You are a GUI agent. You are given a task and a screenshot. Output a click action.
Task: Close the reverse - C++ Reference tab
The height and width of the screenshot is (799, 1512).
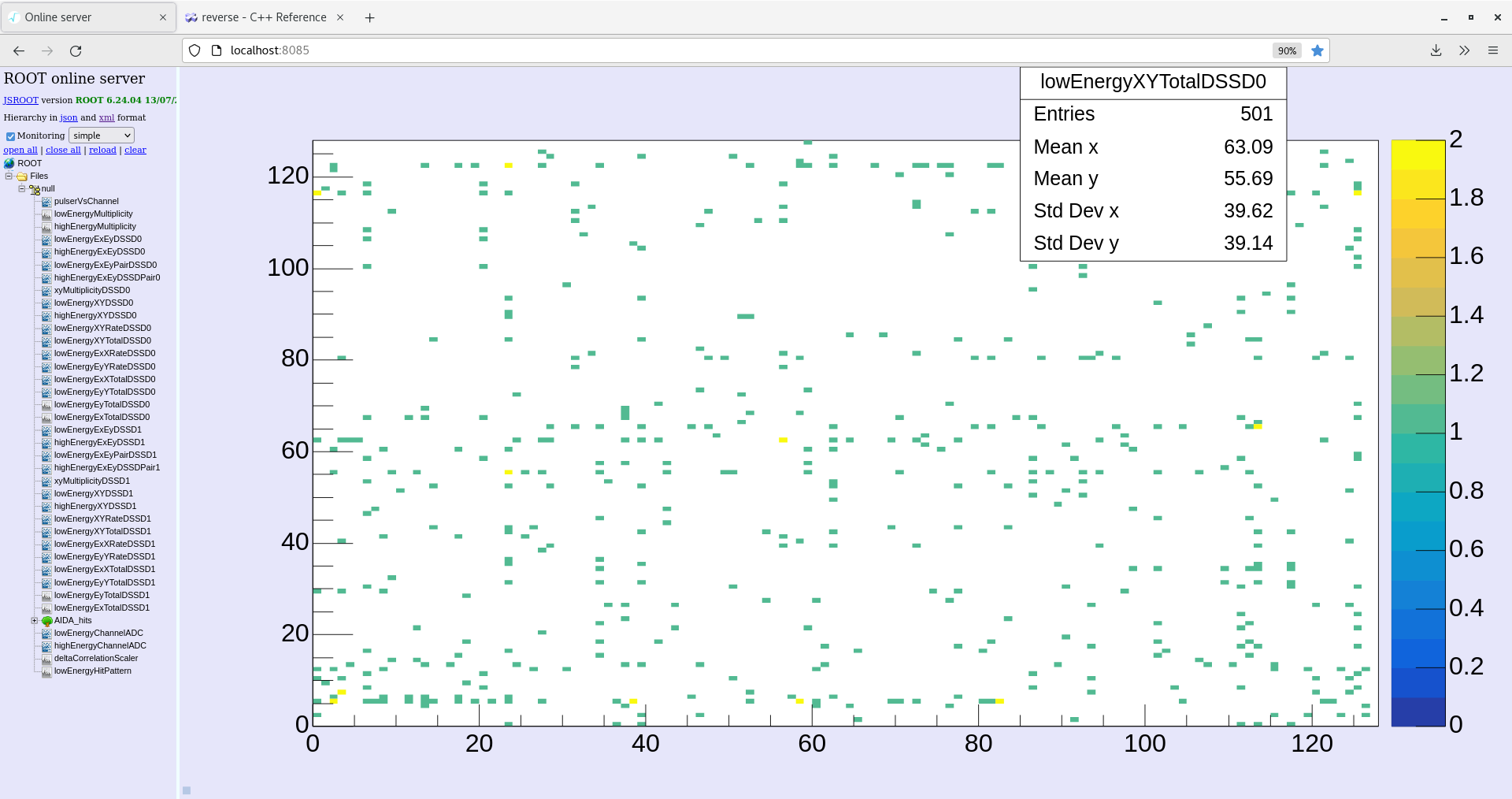(x=340, y=17)
